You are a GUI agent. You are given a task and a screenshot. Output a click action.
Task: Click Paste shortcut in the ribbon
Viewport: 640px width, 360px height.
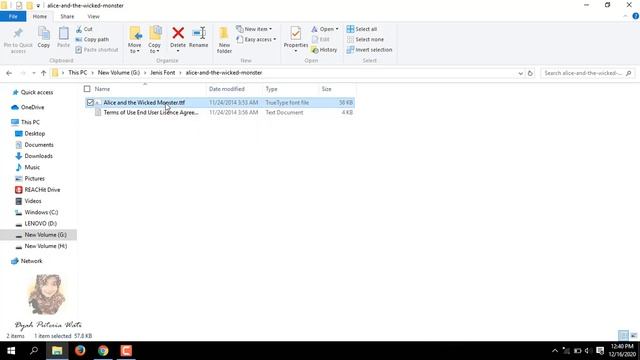point(97,49)
